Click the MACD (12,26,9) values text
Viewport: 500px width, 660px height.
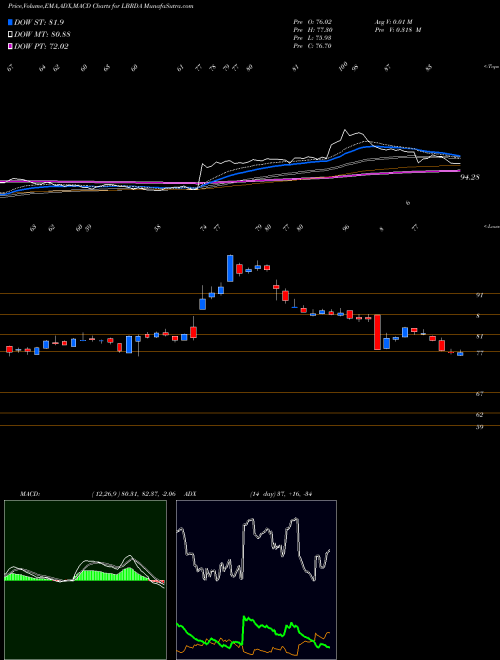[135, 494]
